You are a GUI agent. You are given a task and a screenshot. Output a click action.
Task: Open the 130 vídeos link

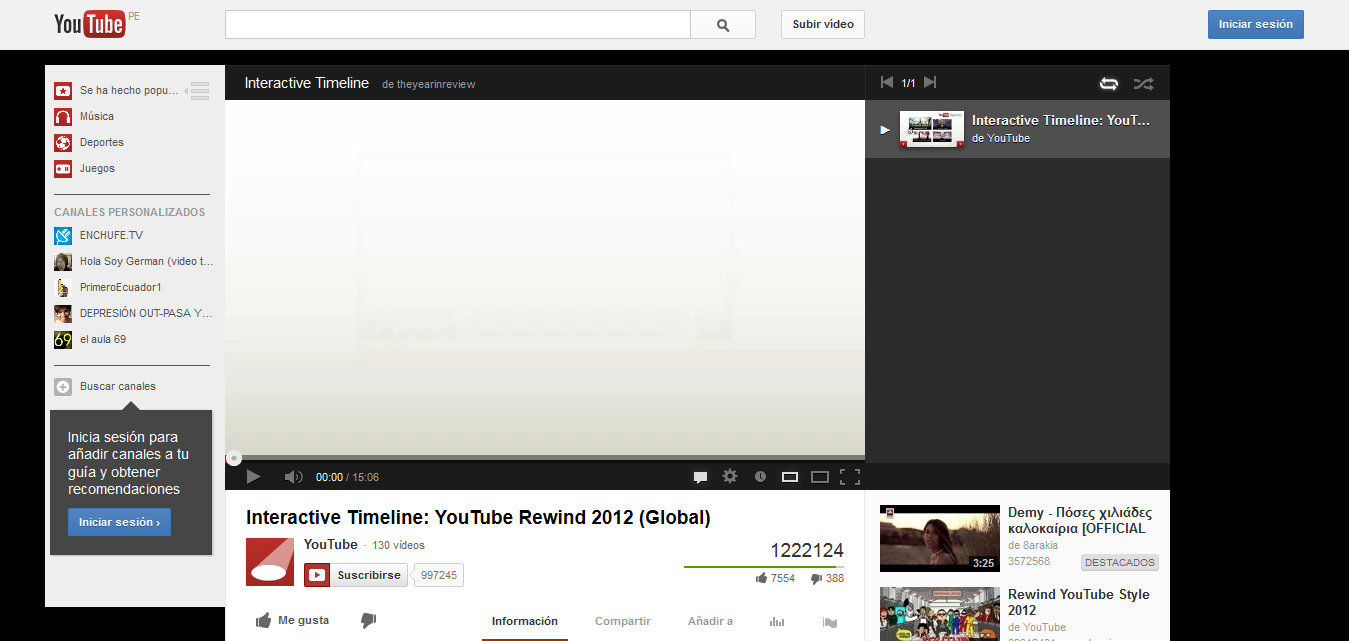[399, 546]
